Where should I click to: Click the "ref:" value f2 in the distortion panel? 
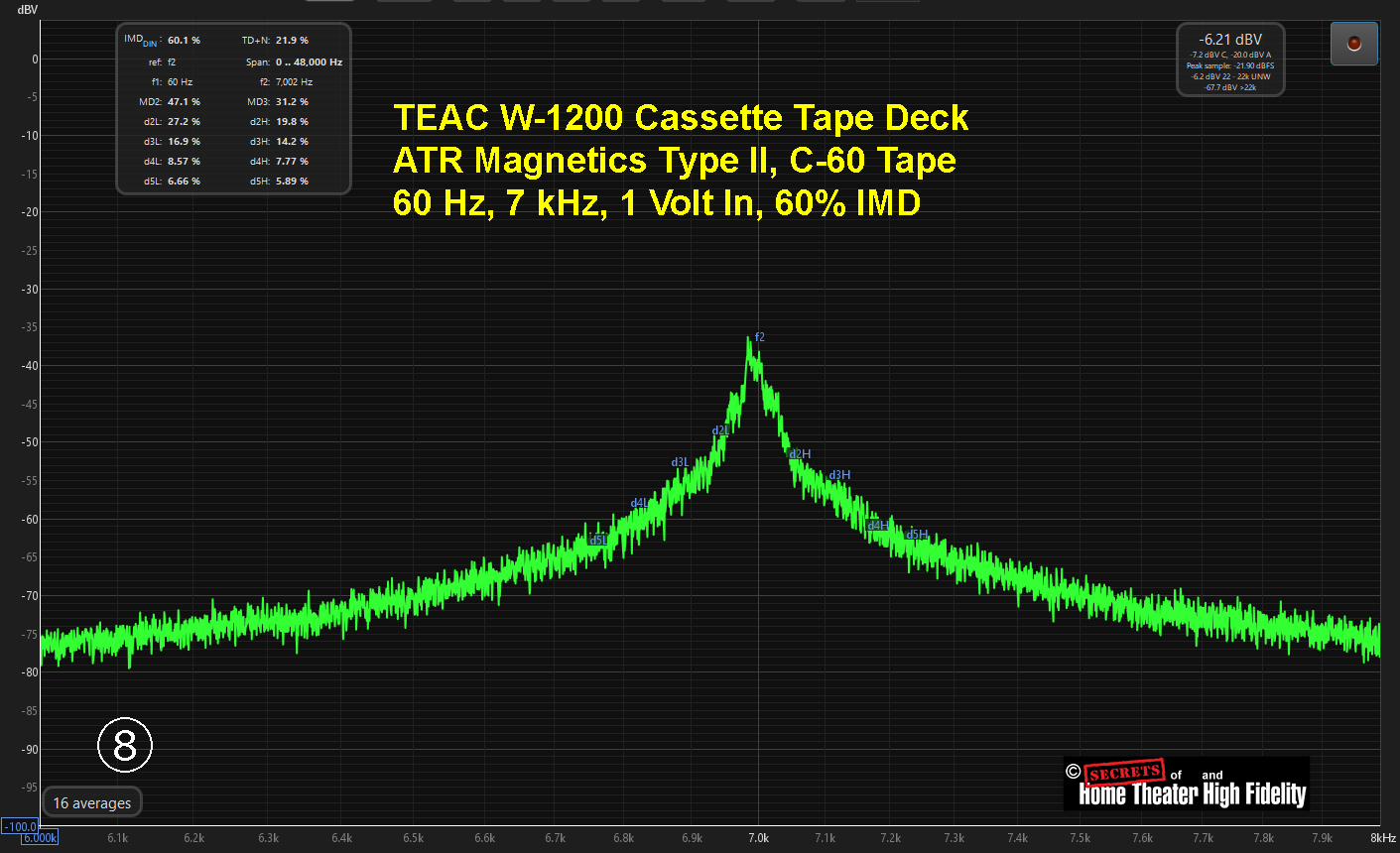[172, 62]
